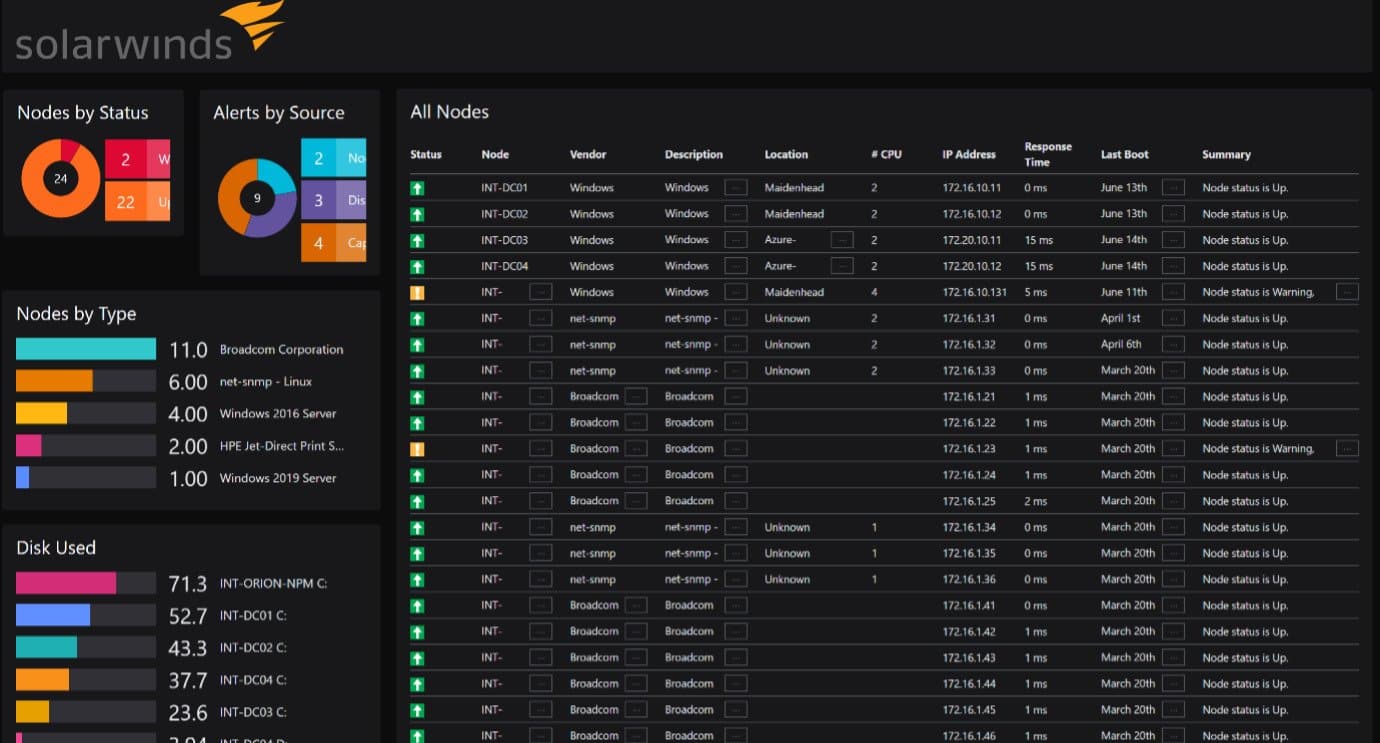Expand the node name ellipsis for 172.16.10.131
Screen dimensions: 1380x743
point(541,292)
